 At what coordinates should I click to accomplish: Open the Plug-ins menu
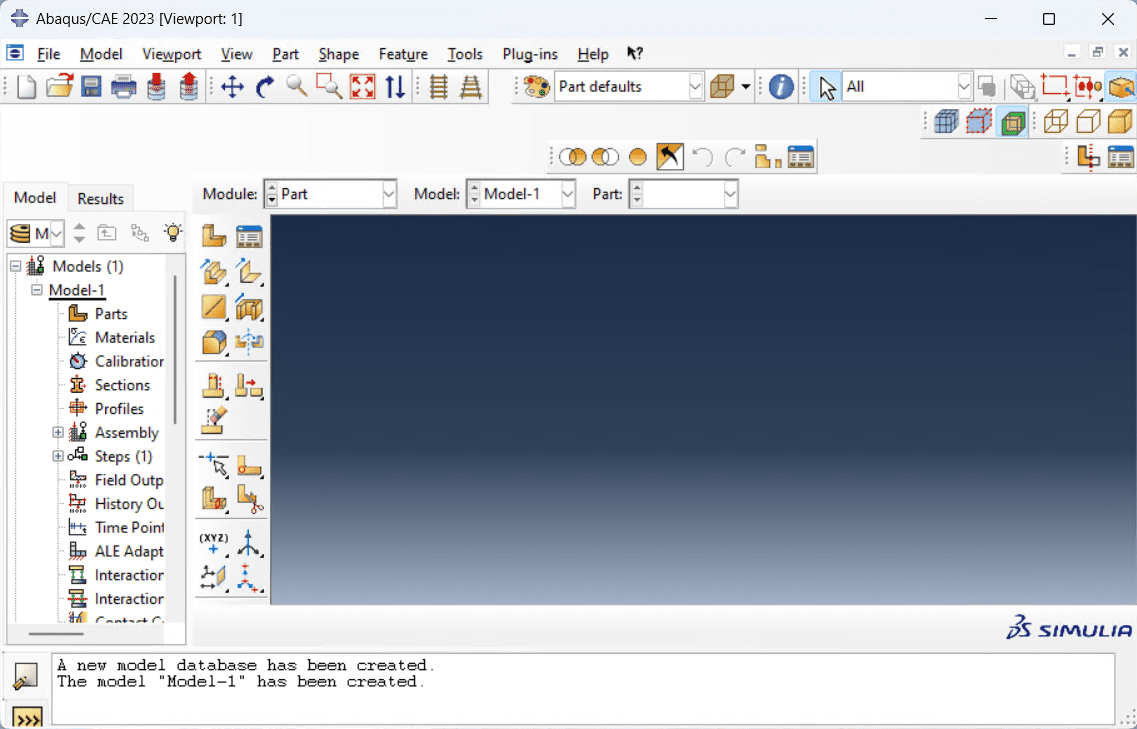pos(530,54)
